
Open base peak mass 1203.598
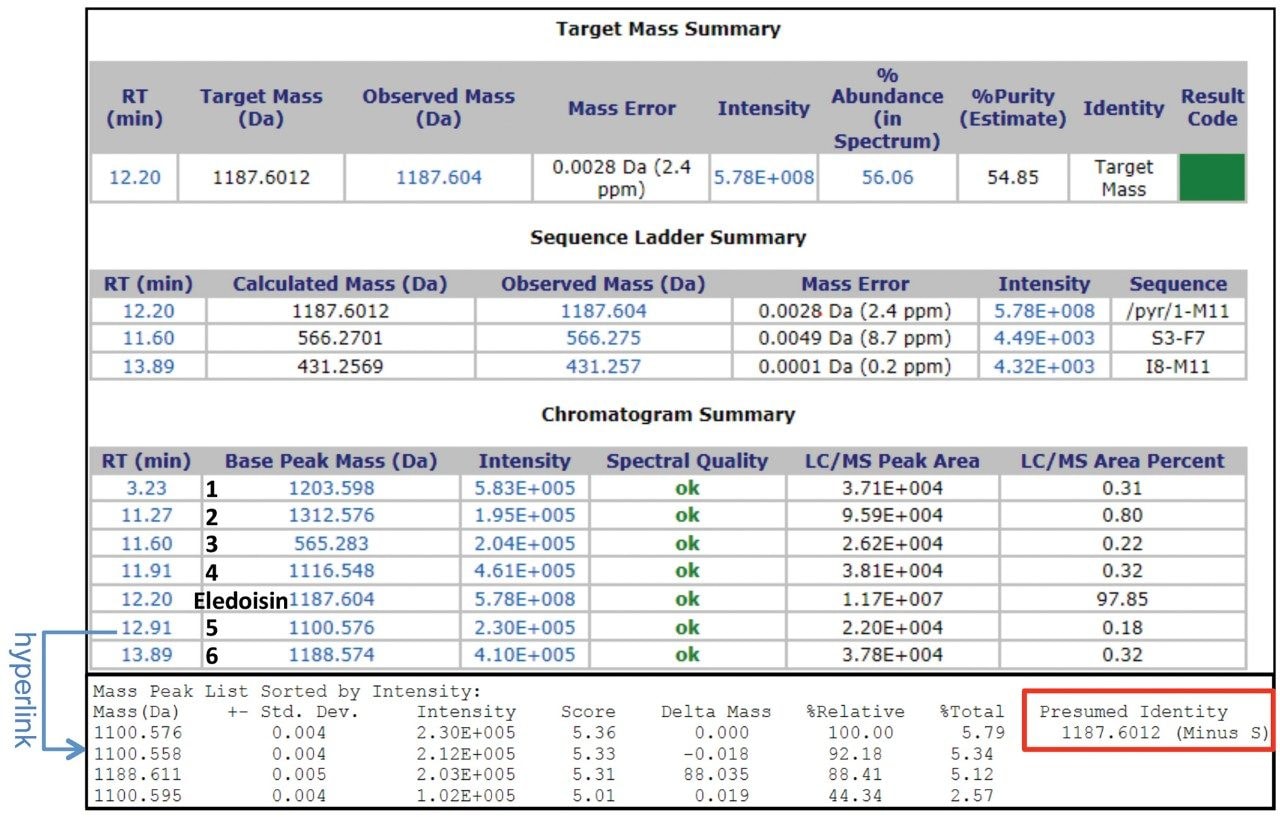coord(332,489)
